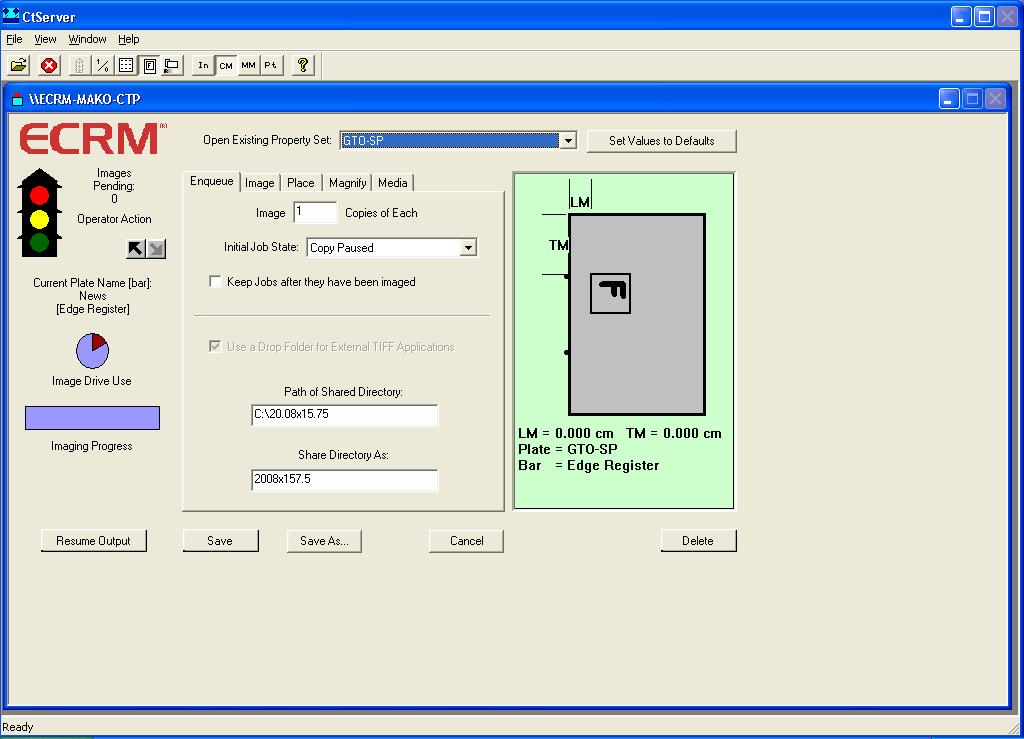Switch to the Place tab

click(x=300, y=183)
